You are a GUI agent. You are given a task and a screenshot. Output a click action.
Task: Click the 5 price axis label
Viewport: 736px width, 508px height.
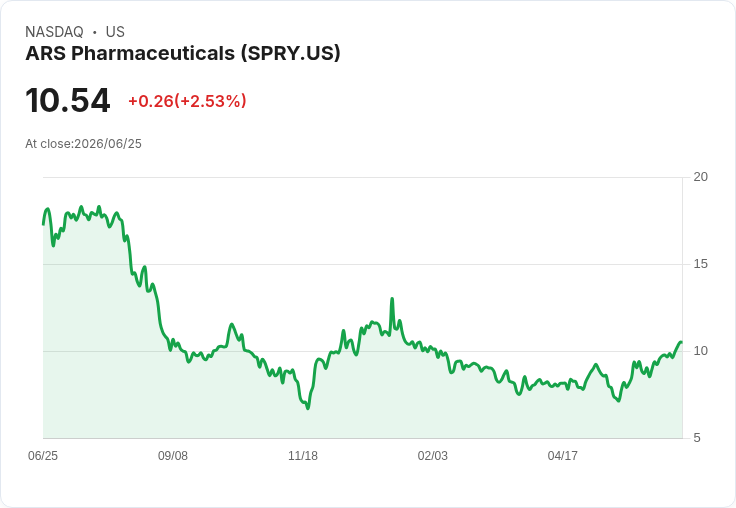pos(697,438)
